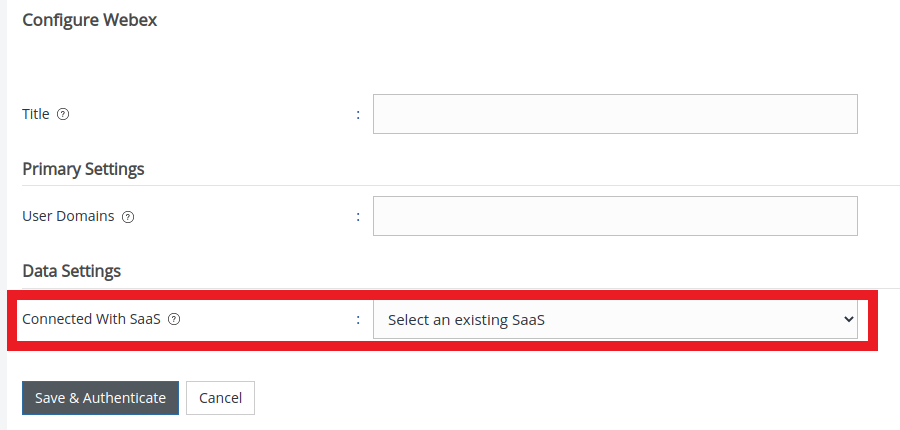Screen dimensions: 900x430
Task: Click the User Domains label text
Action: (68, 216)
